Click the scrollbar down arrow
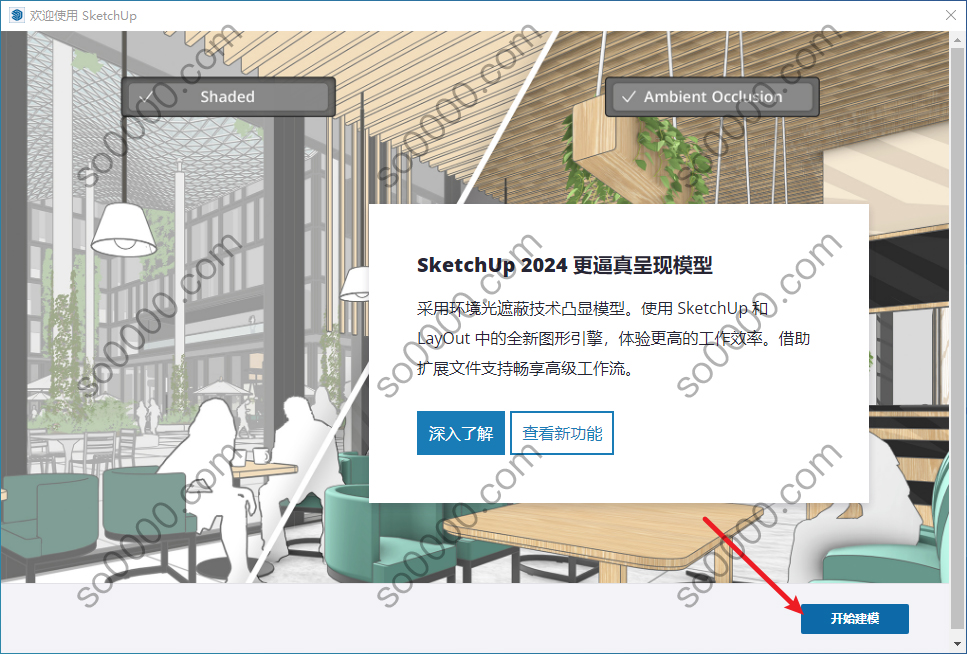 click(x=958, y=645)
